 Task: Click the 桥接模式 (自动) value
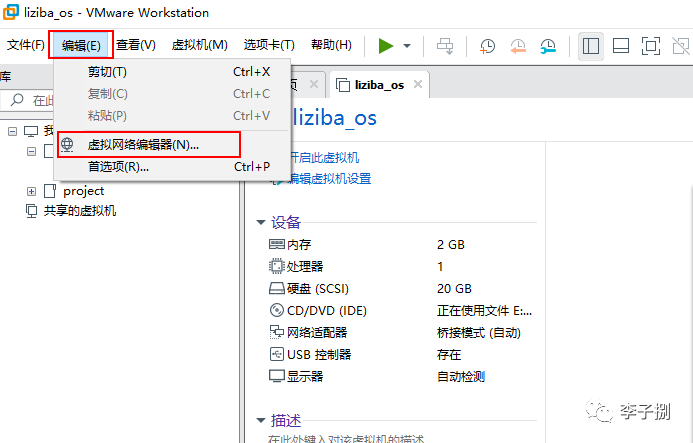pyautogui.click(x=479, y=332)
